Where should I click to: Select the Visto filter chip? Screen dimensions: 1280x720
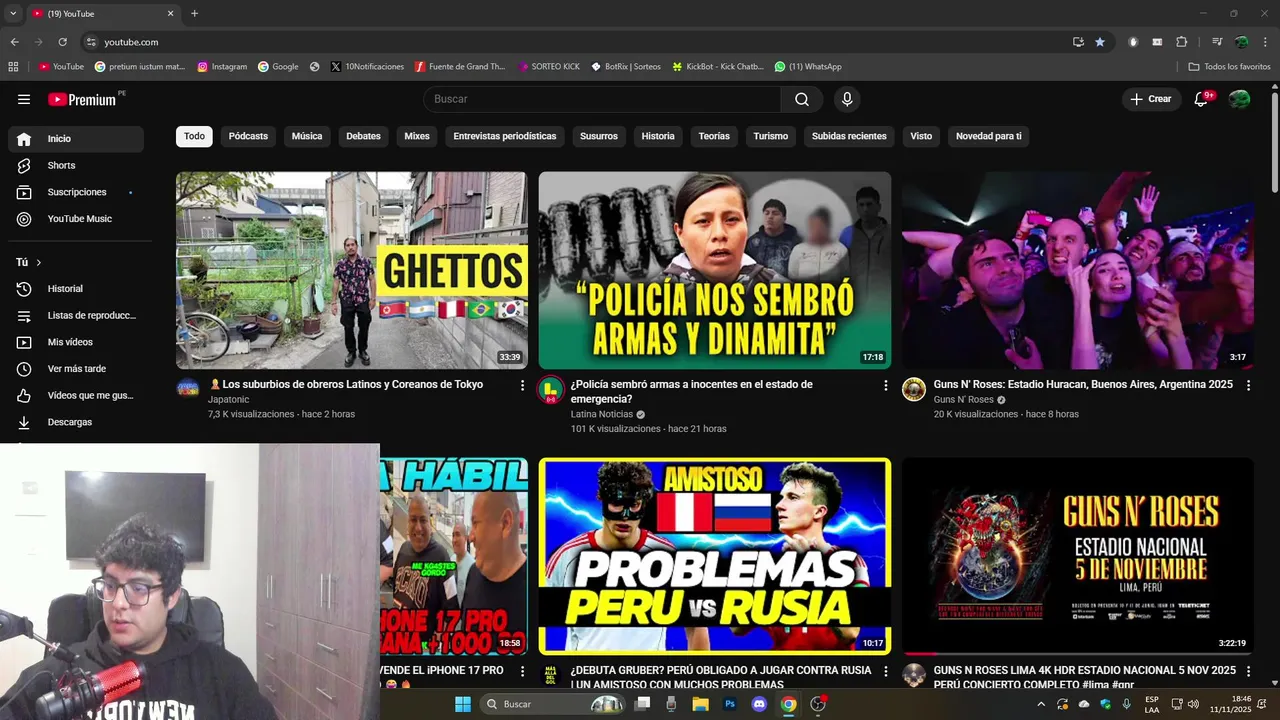[921, 136]
